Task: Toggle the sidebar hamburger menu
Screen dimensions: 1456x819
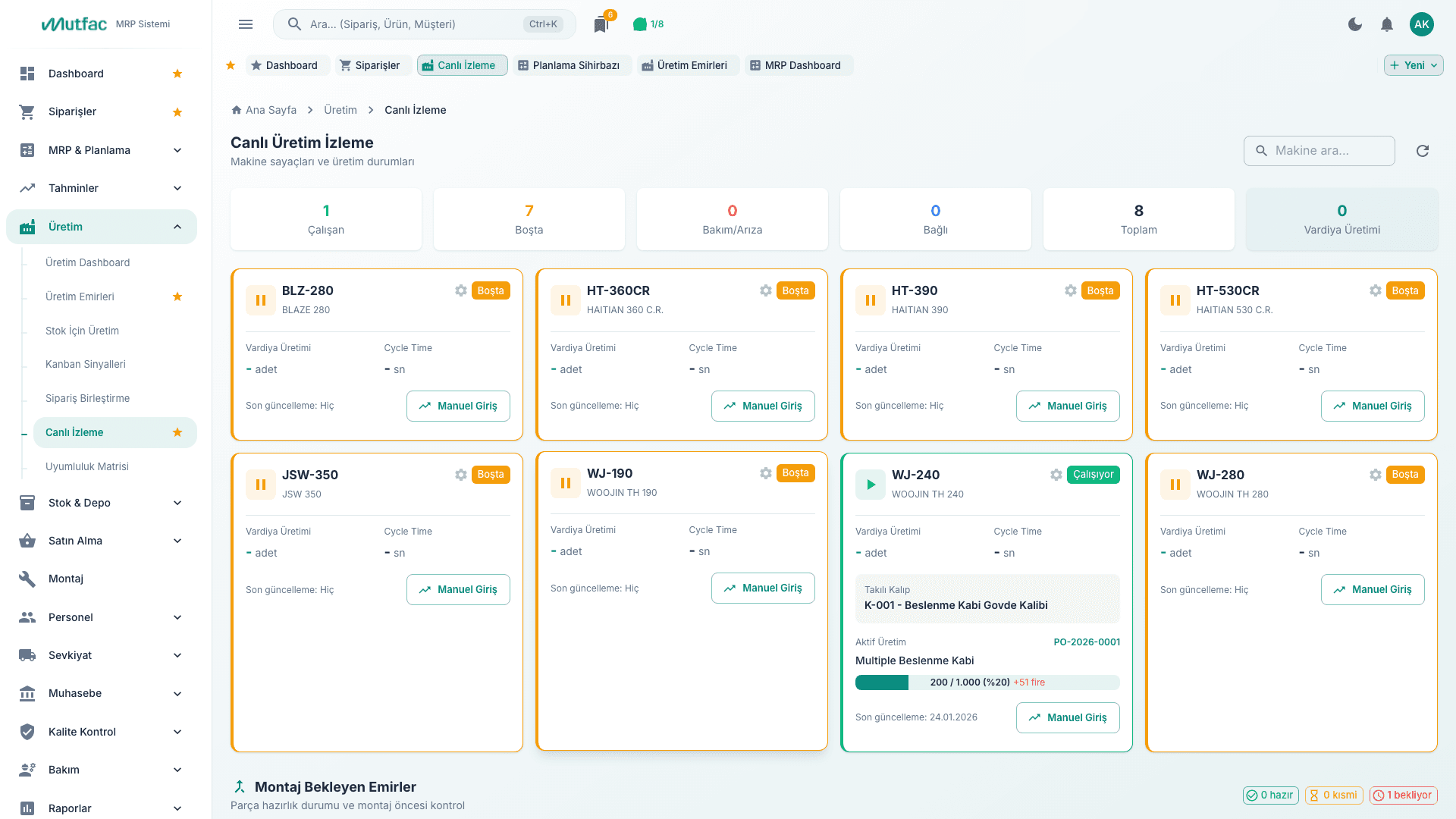Action: [x=246, y=24]
